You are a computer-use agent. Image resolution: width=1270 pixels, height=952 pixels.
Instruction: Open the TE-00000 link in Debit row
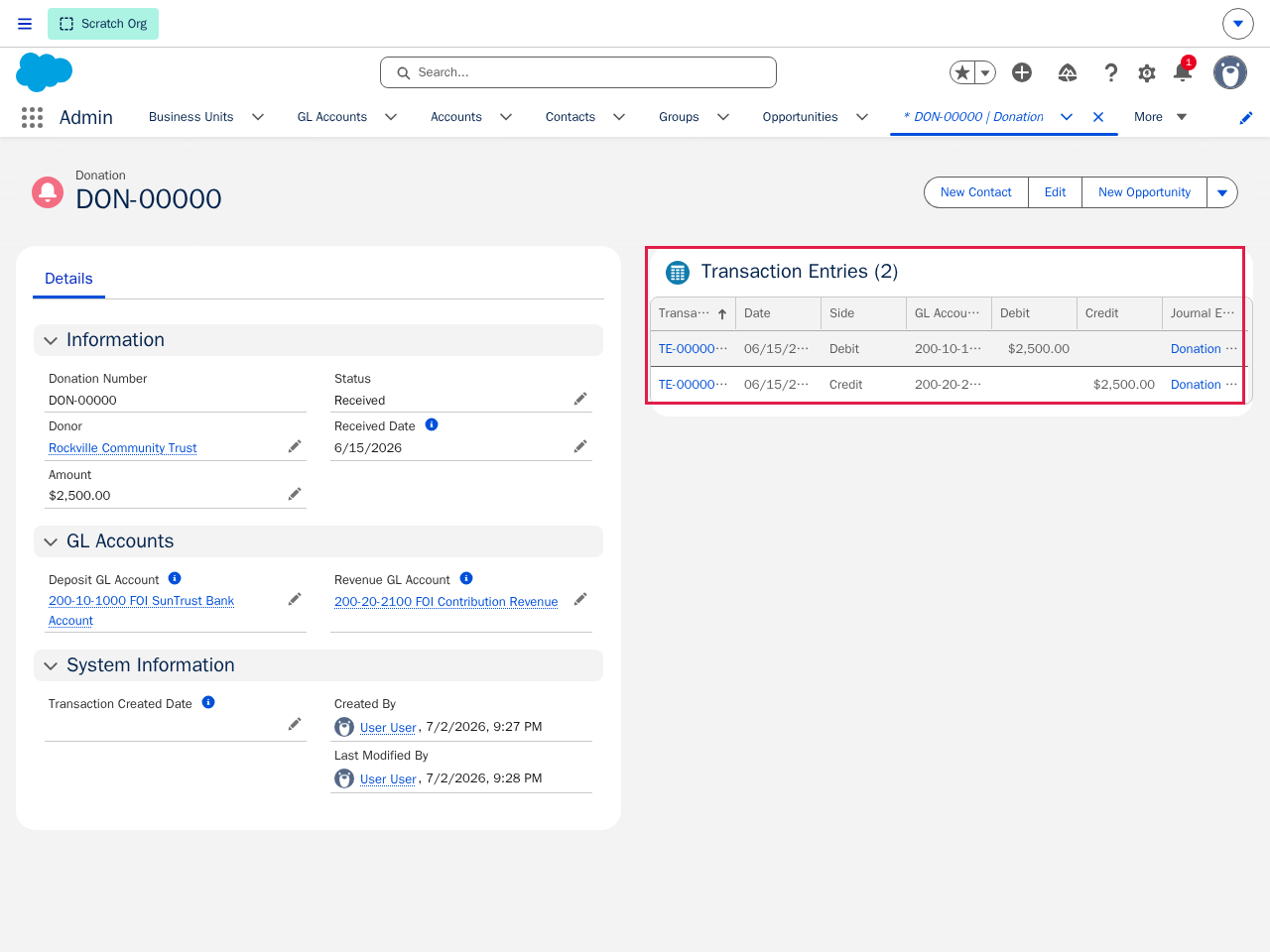coord(693,349)
